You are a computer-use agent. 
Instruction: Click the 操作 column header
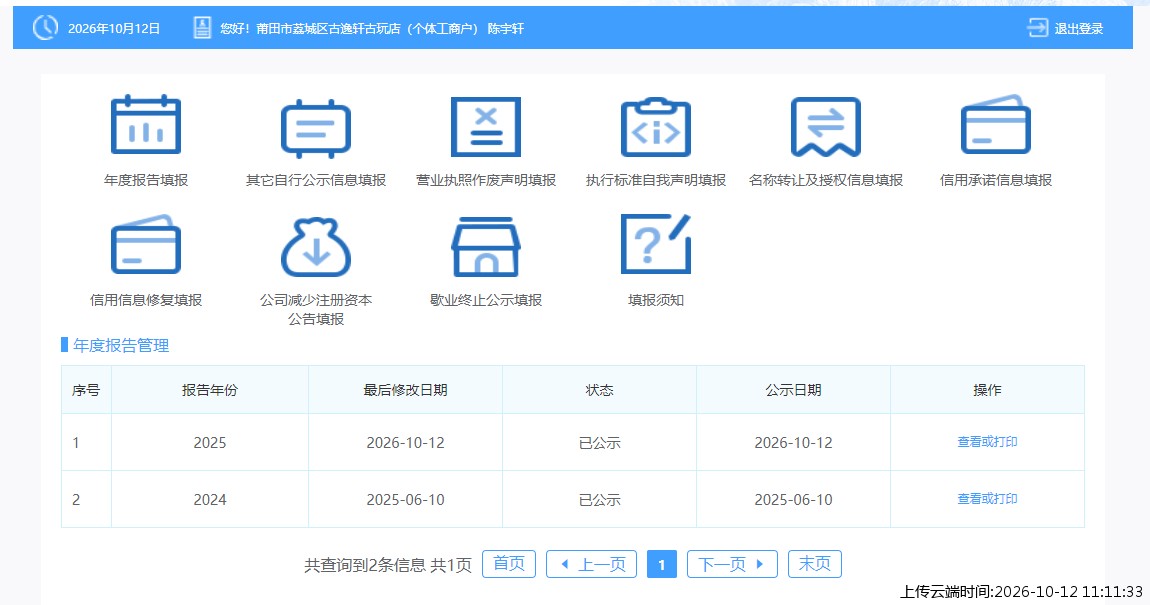pyautogui.click(x=987, y=390)
